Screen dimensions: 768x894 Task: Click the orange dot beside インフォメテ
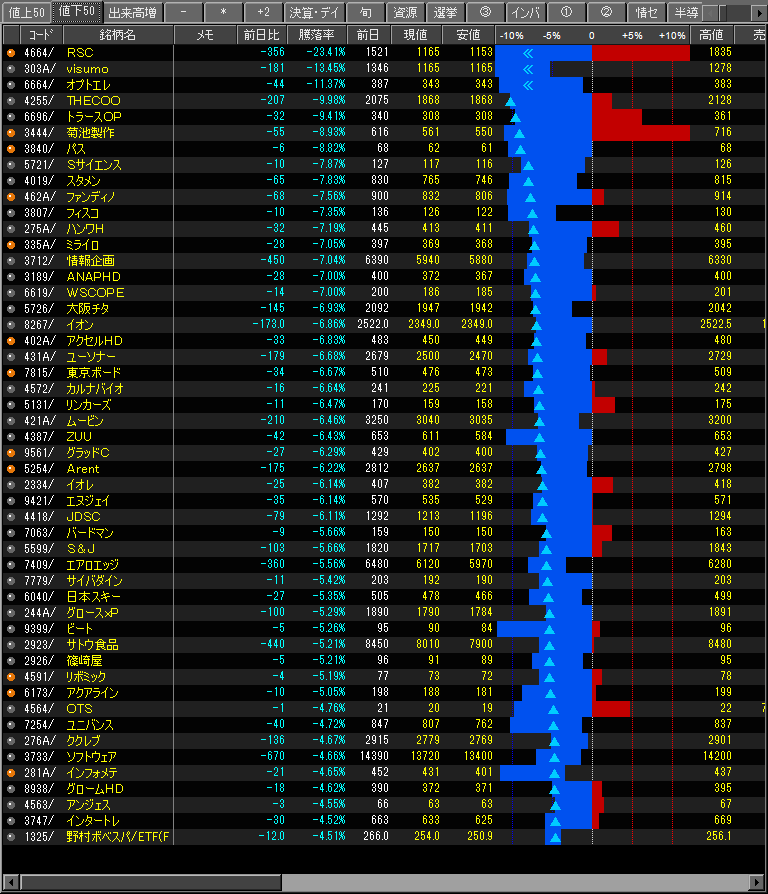click(x=11, y=772)
